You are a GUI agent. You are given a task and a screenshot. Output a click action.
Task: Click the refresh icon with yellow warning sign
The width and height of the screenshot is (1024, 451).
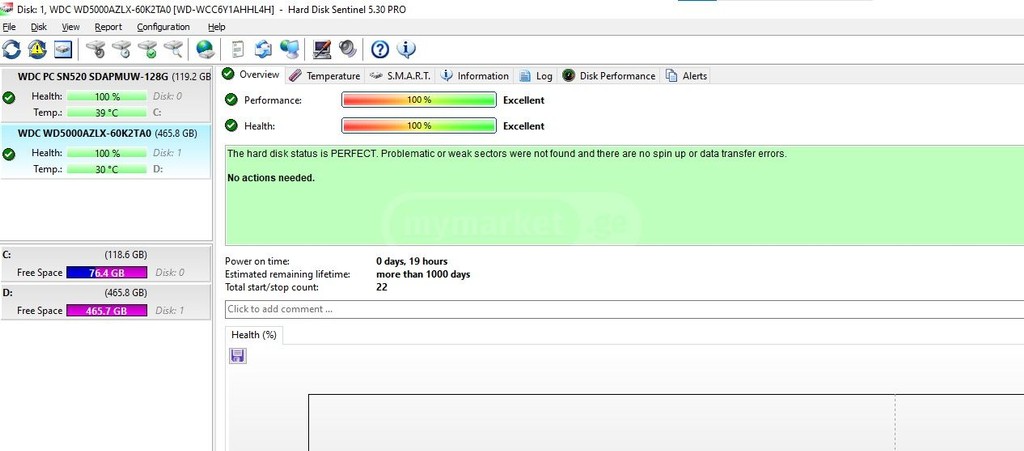37,49
